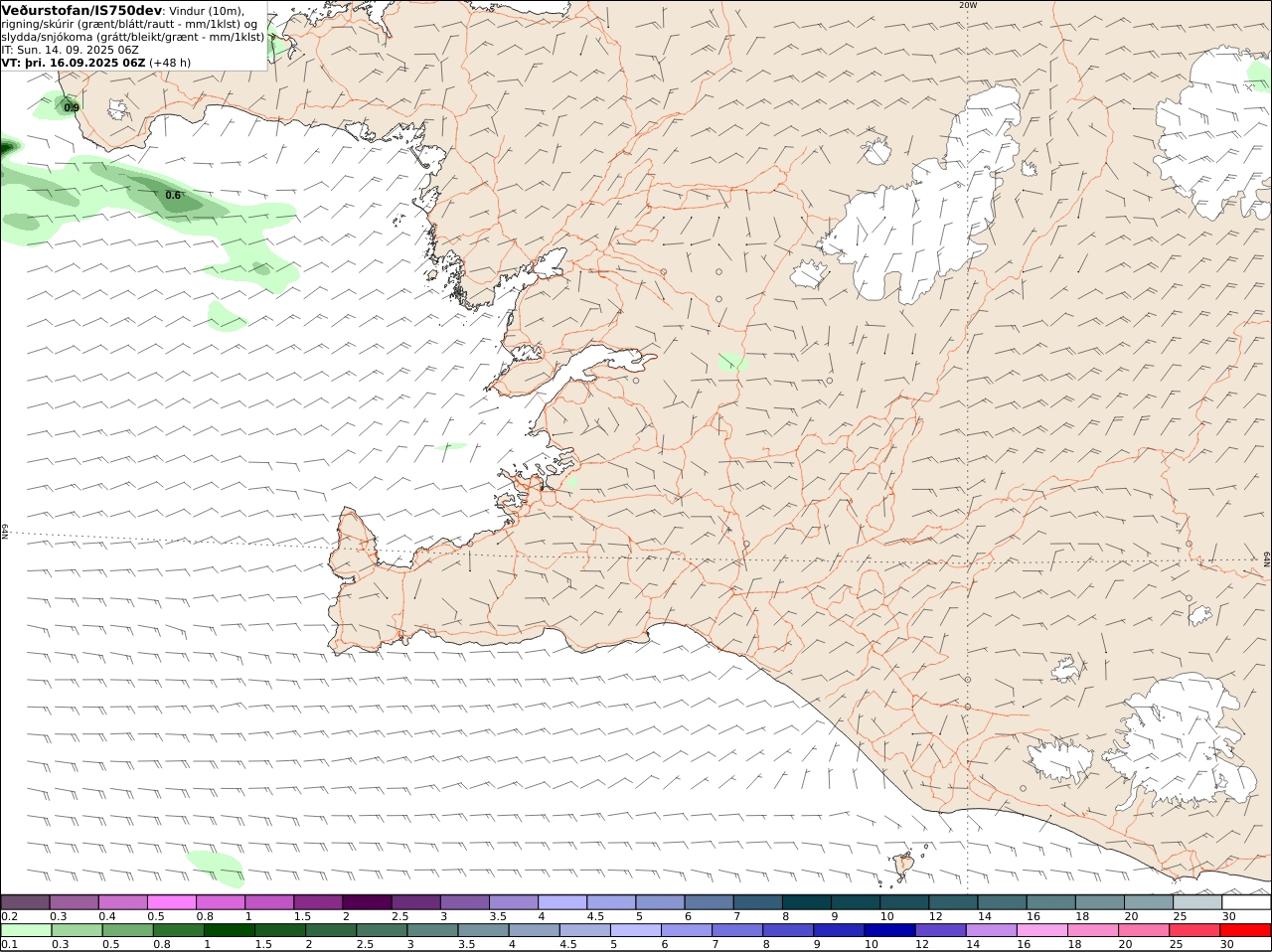Pick the bright red swatch at 30 in lower legend

point(1246,931)
